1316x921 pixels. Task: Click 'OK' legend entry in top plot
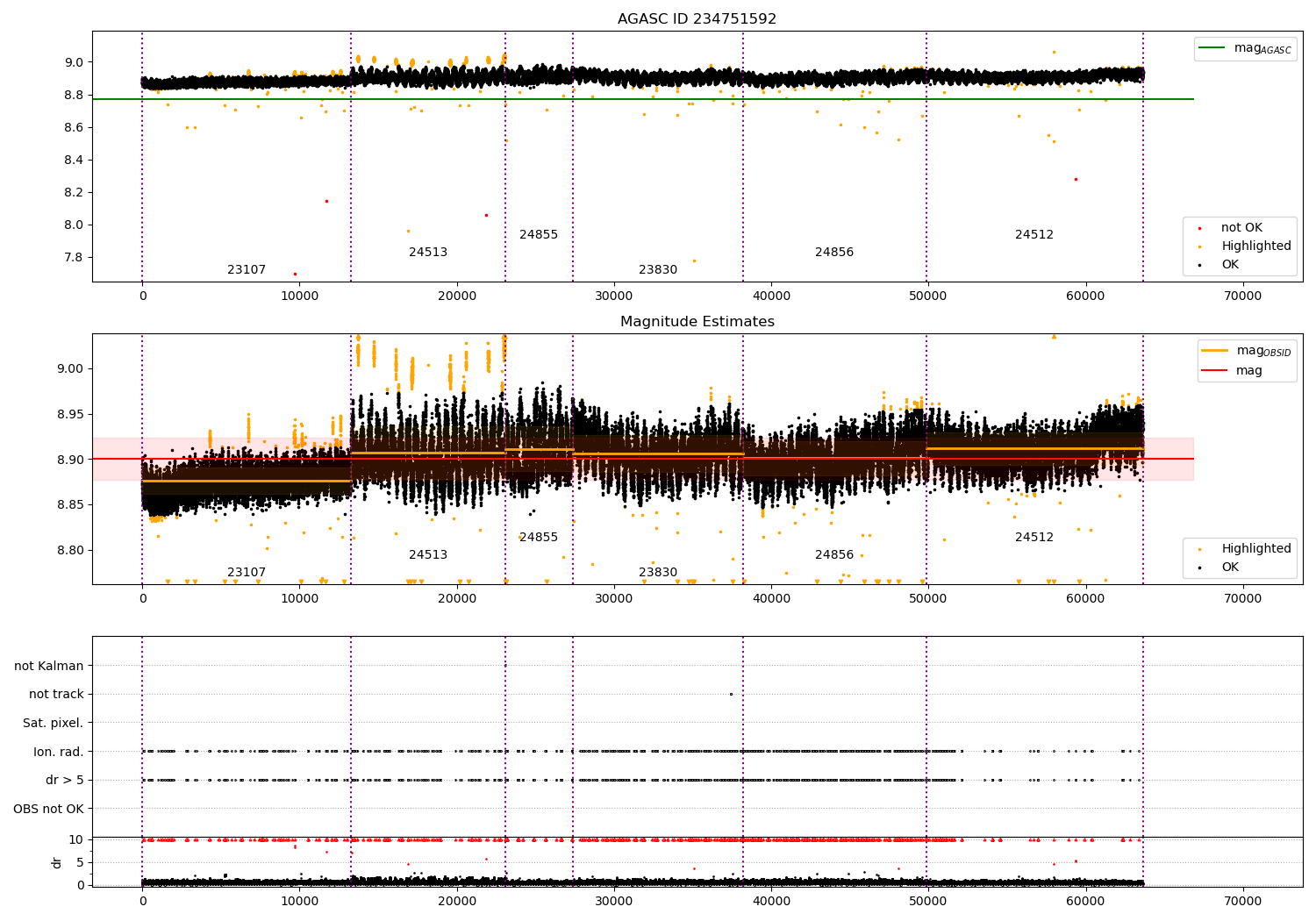pos(1219,265)
